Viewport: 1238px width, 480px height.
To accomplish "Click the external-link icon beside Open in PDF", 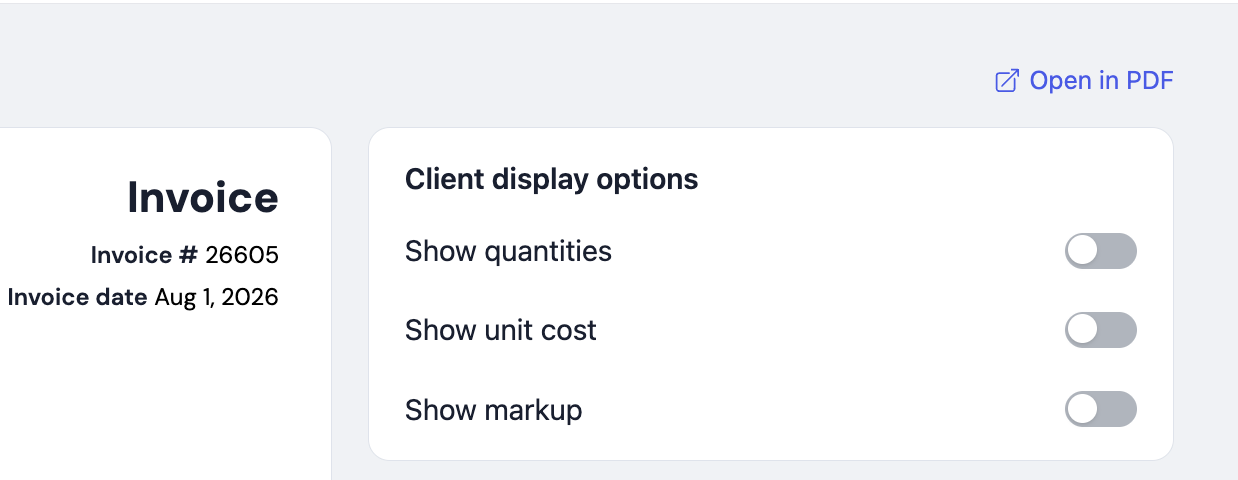I will point(1007,81).
